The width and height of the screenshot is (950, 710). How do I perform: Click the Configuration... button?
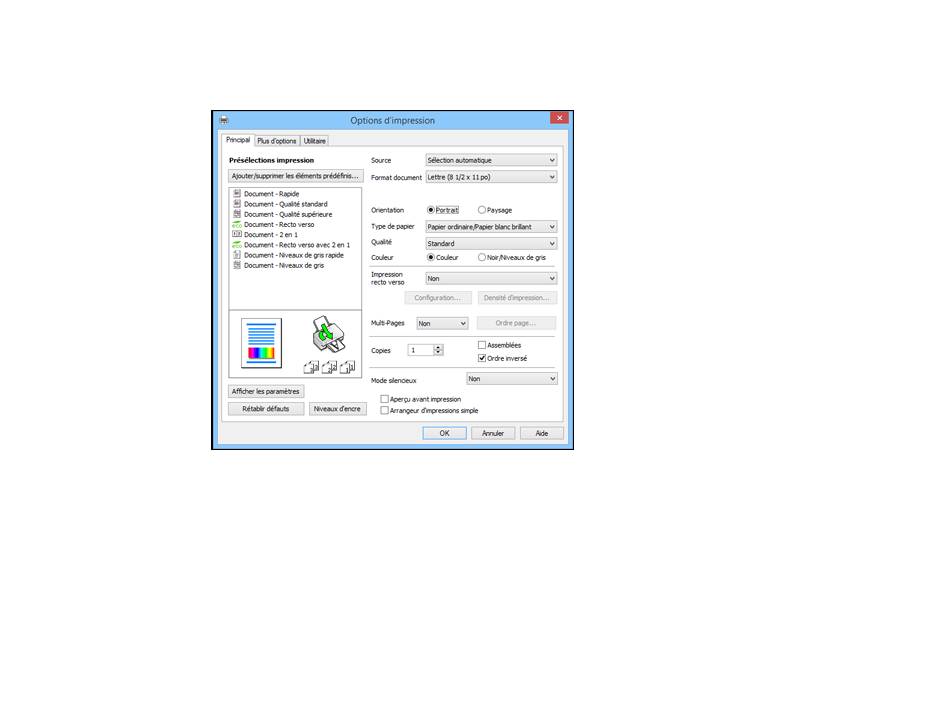click(437, 298)
